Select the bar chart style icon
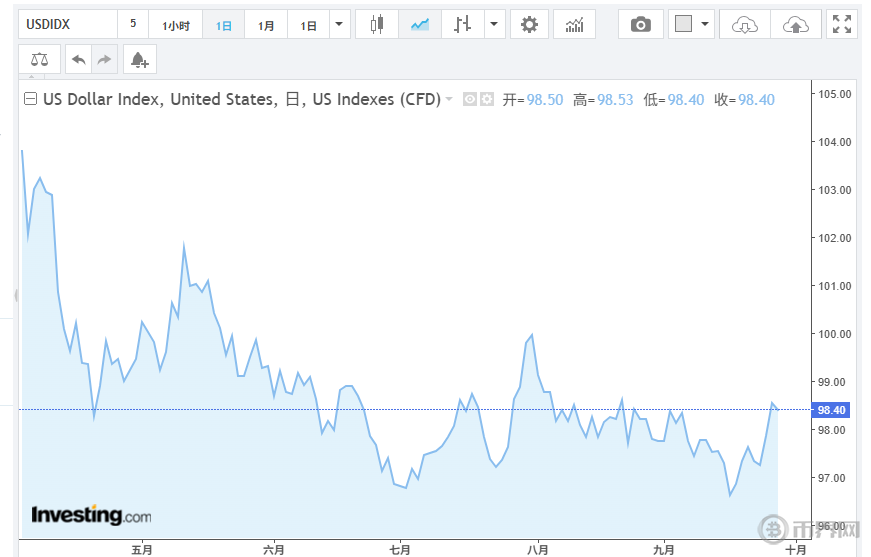Screen dimensions: 871x557 461,25
